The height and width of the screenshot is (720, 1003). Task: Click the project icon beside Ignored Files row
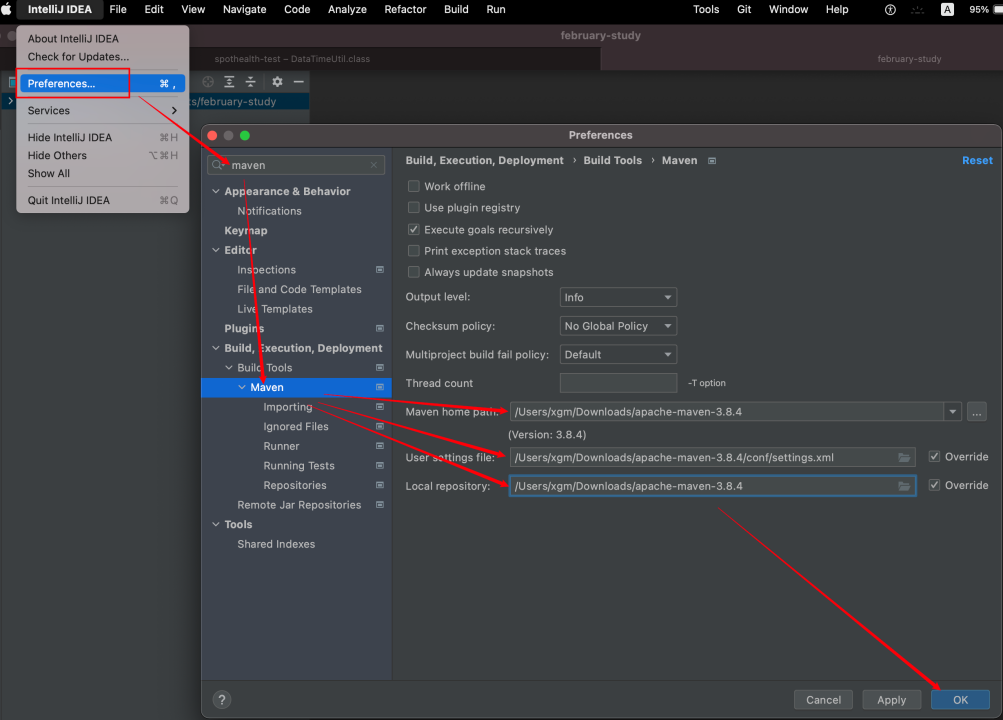(380, 427)
